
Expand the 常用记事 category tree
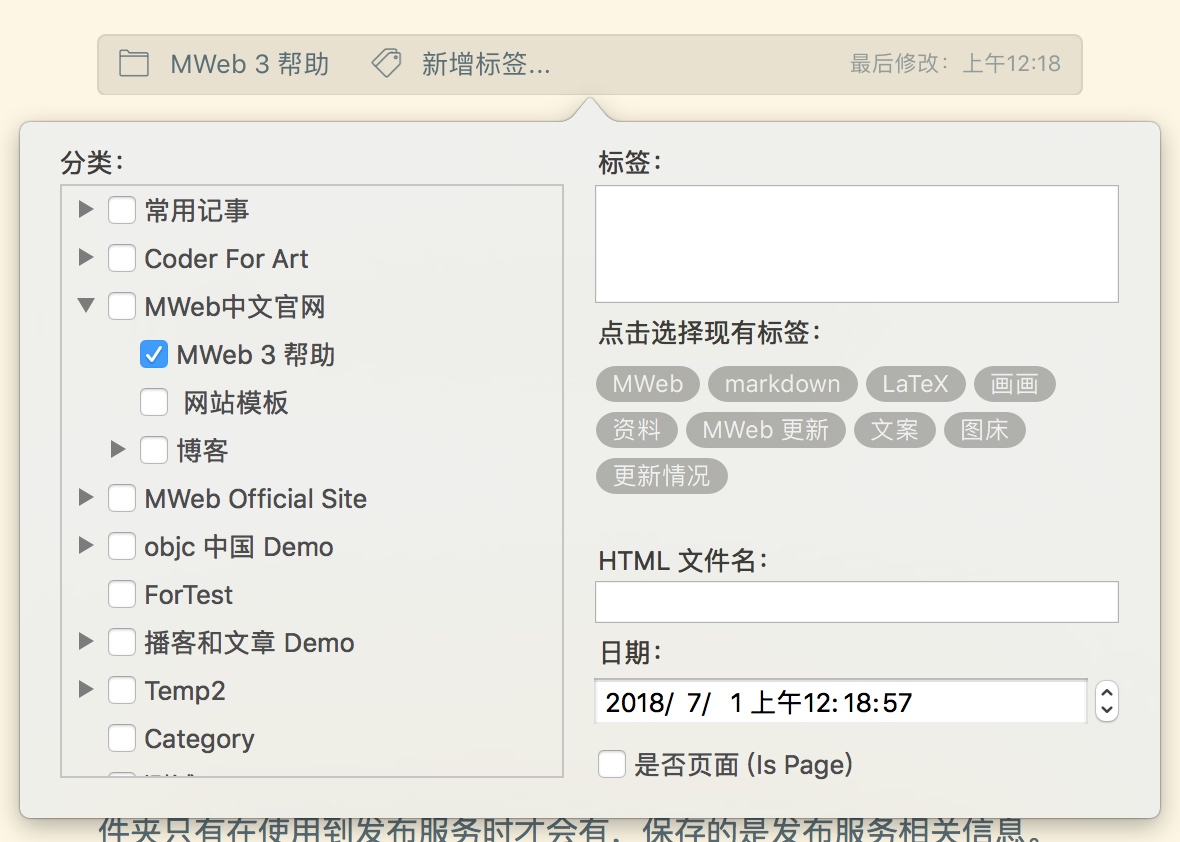click(86, 210)
